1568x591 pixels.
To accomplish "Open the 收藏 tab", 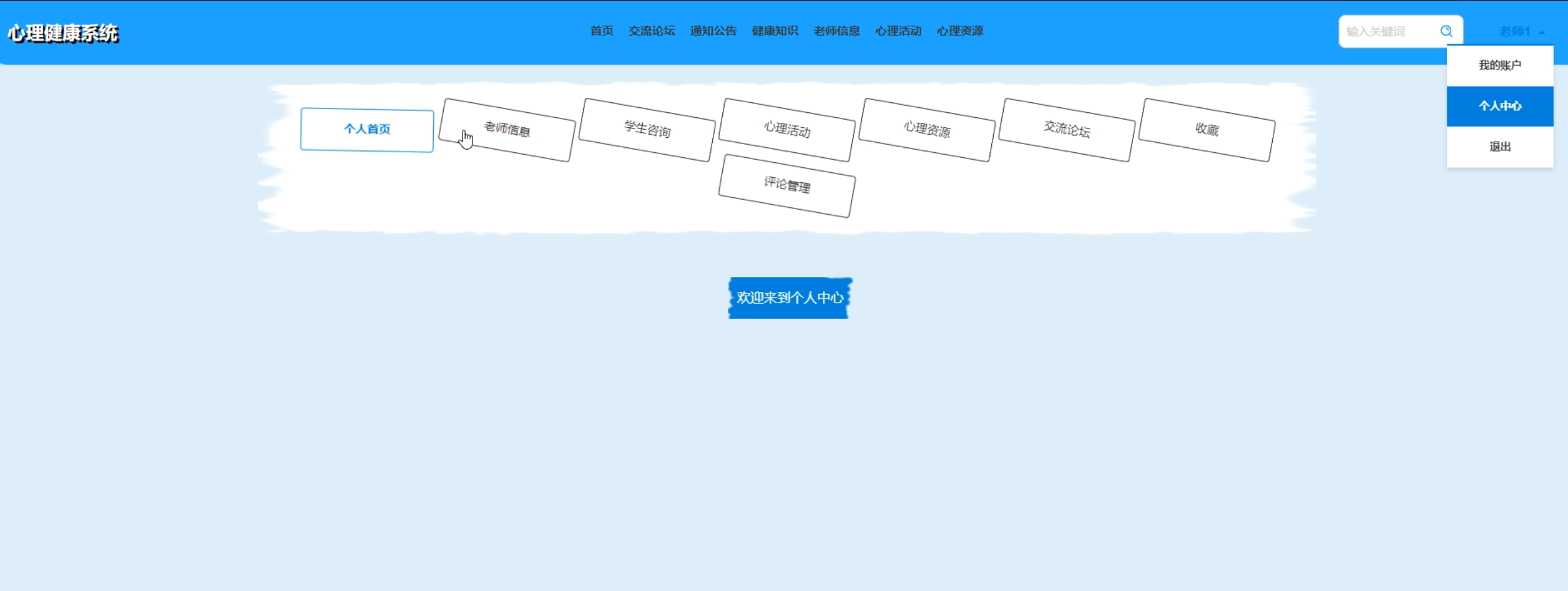I will (x=1207, y=130).
